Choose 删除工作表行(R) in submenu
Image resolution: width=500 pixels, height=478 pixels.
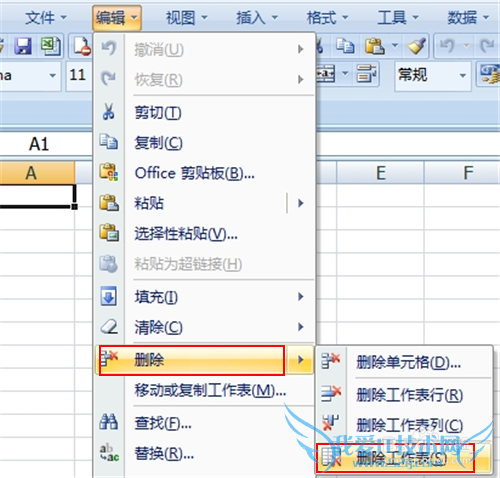(404, 395)
